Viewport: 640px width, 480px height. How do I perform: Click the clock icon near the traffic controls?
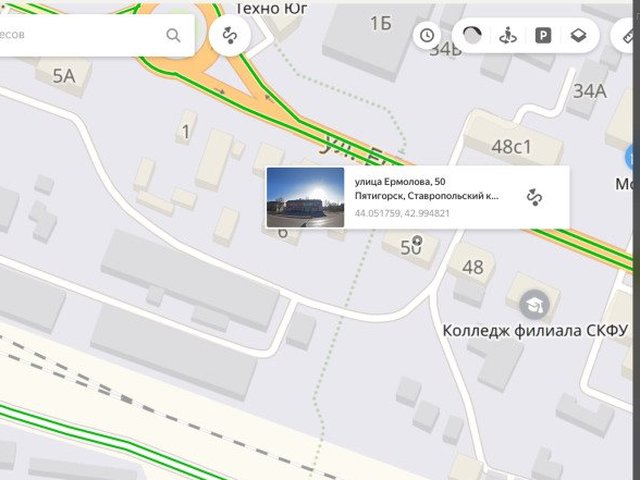click(x=427, y=36)
